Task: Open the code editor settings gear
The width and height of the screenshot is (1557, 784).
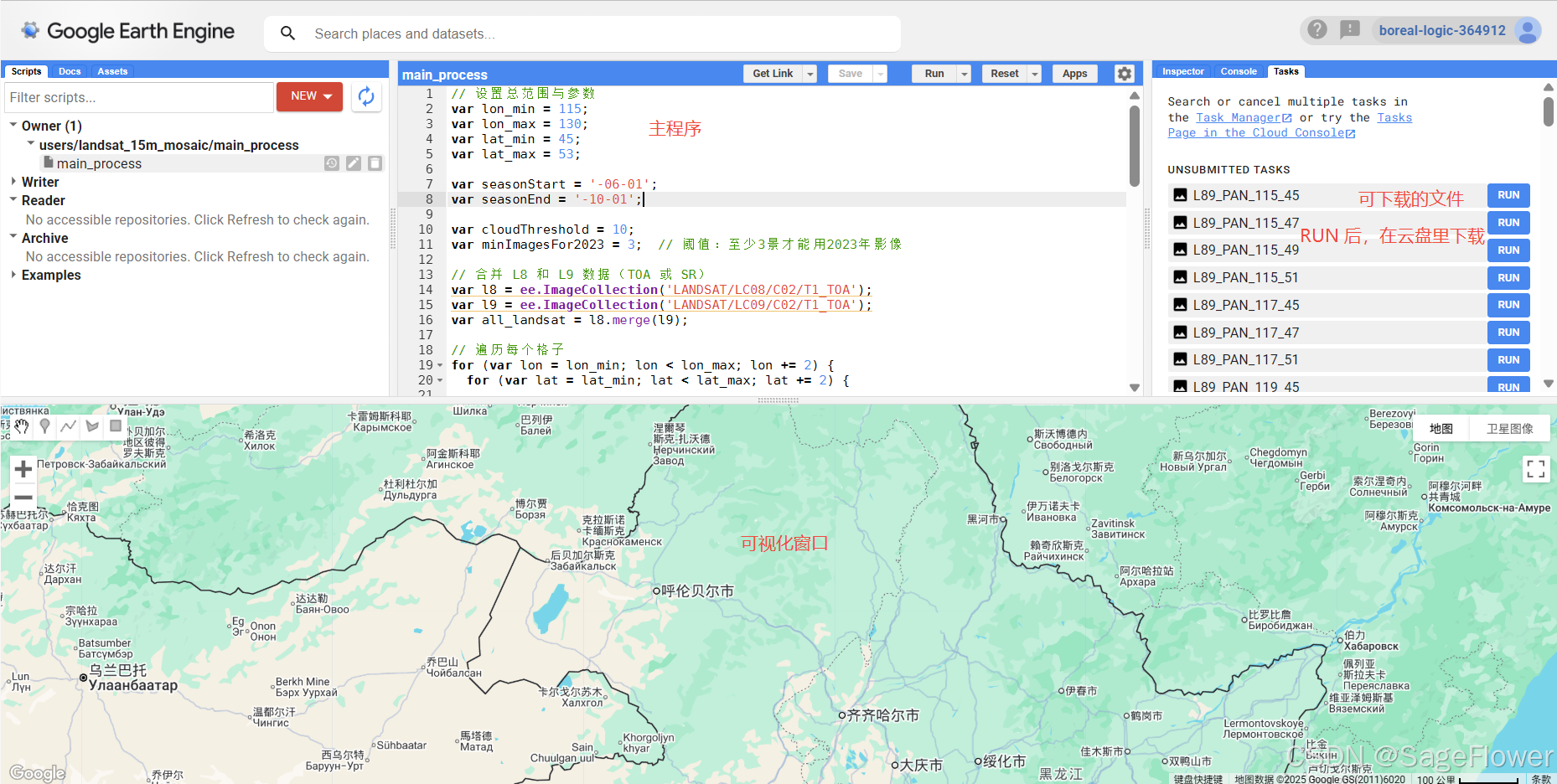Action: [x=1124, y=74]
